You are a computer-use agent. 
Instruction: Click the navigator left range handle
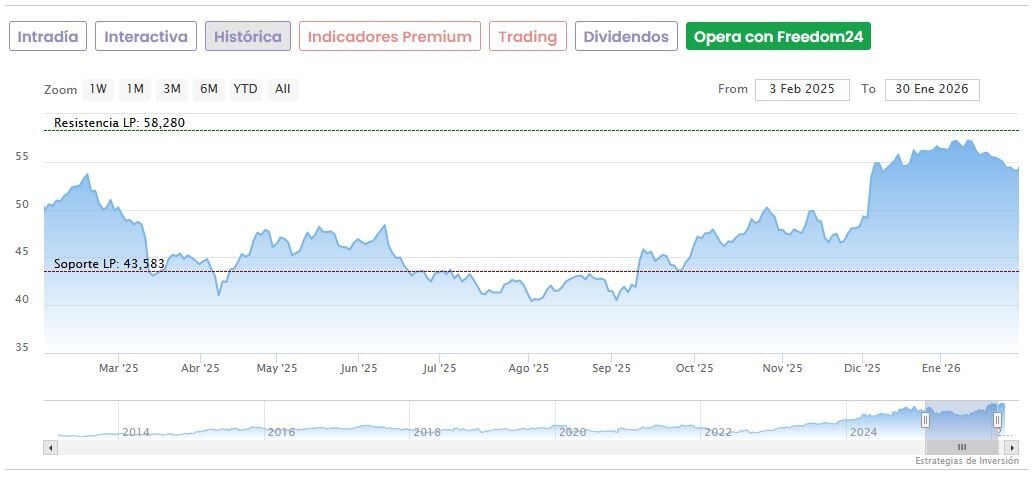[925, 420]
